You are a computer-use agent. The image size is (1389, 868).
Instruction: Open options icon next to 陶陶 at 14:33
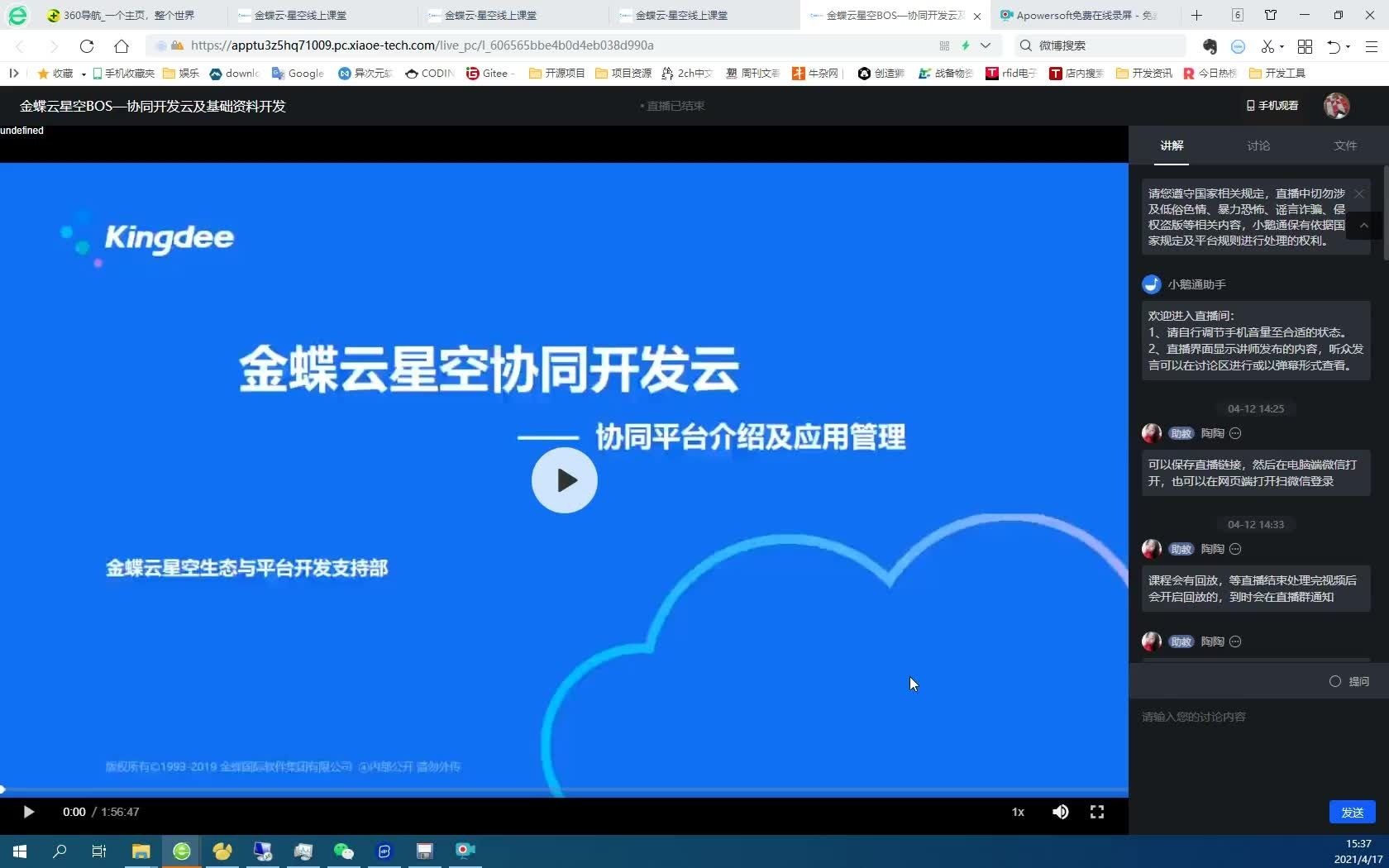1234,549
